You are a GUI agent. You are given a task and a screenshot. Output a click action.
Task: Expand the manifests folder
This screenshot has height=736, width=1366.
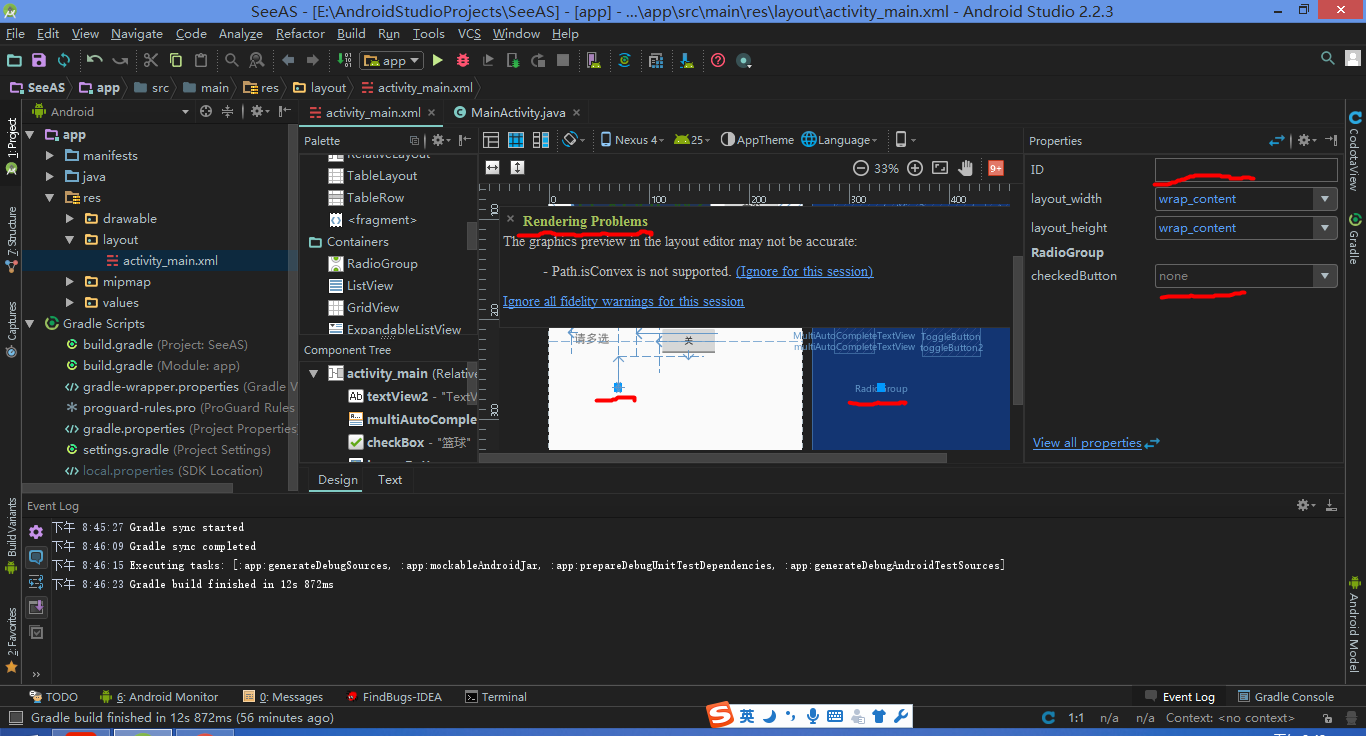pos(50,156)
